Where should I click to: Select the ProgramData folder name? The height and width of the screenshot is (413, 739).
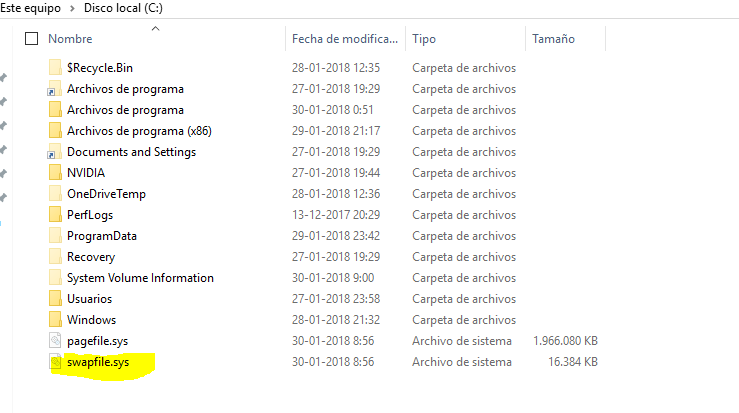[102, 236]
